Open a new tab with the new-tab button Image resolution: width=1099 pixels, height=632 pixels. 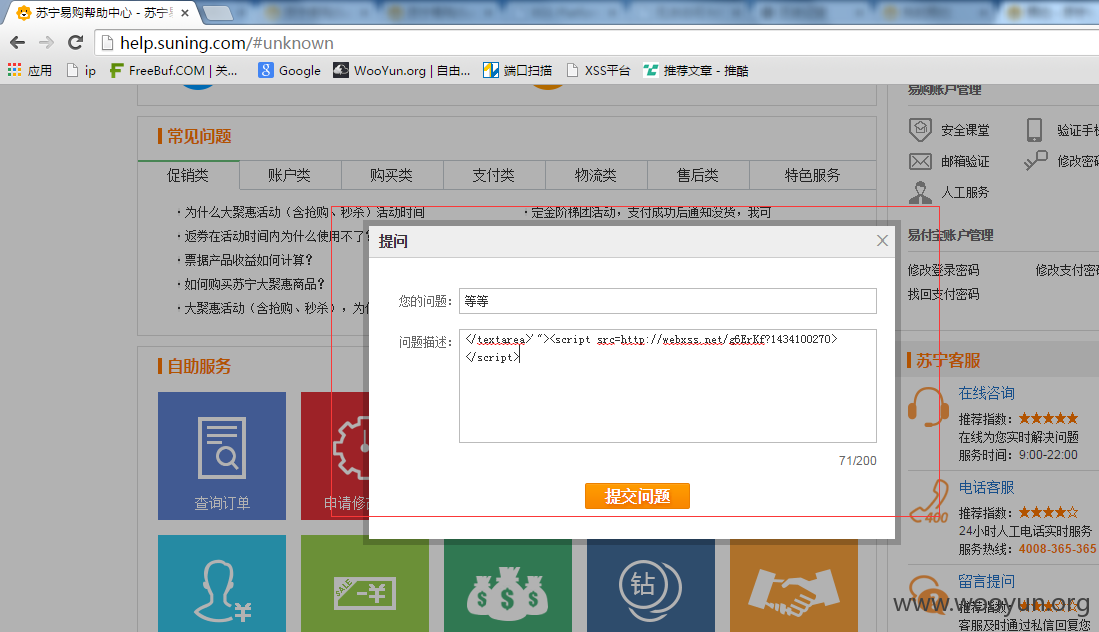point(218,13)
